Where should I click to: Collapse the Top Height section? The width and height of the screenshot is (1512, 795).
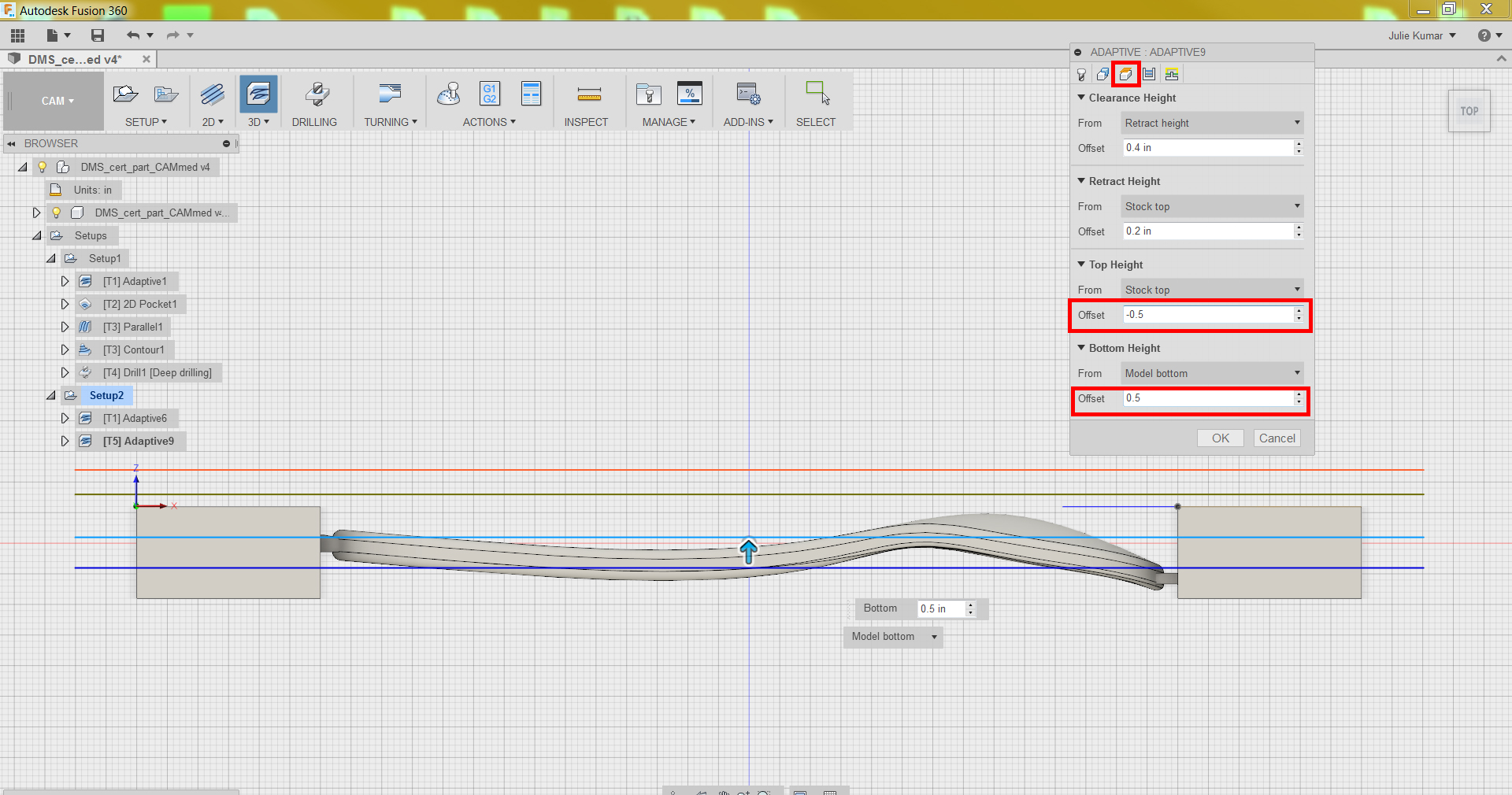(1081, 264)
